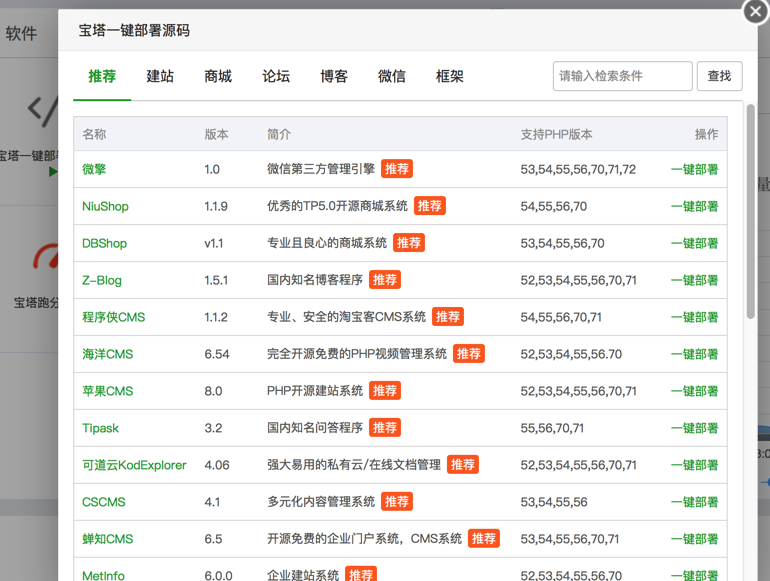Switch to the 建站 tab
This screenshot has width=770, height=581.
click(x=160, y=76)
